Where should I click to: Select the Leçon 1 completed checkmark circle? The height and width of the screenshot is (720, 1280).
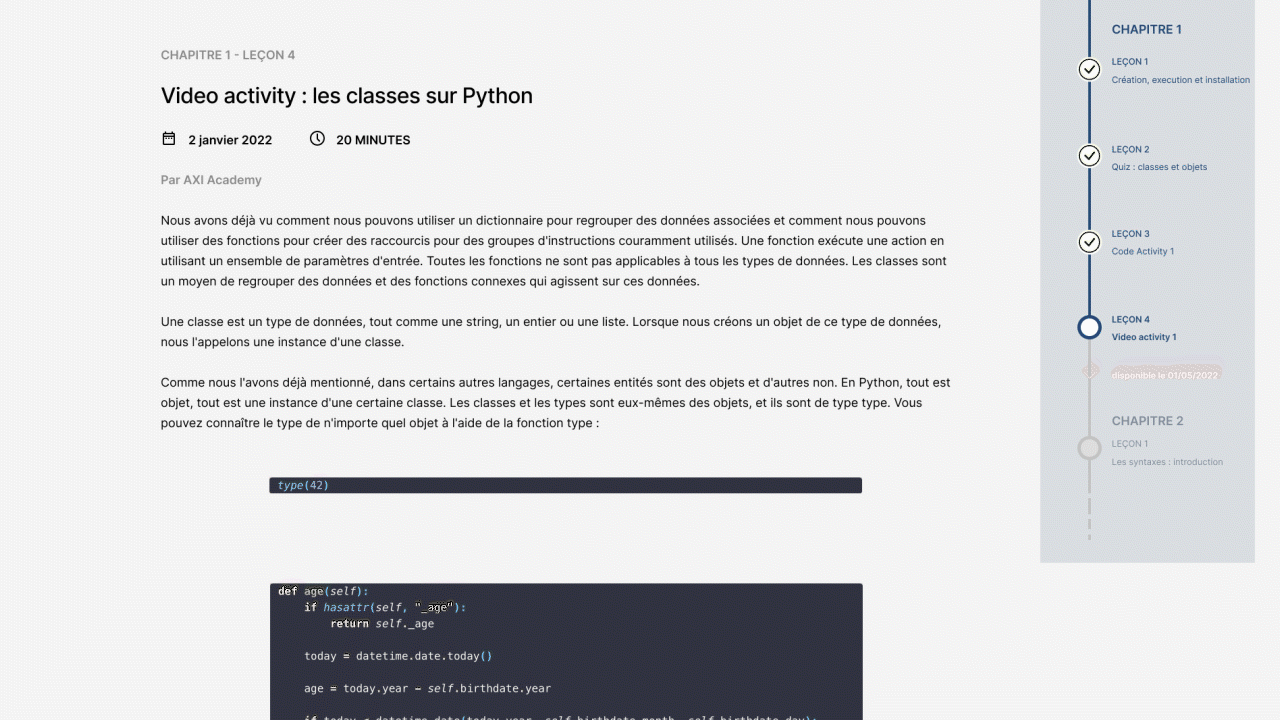coord(1089,70)
